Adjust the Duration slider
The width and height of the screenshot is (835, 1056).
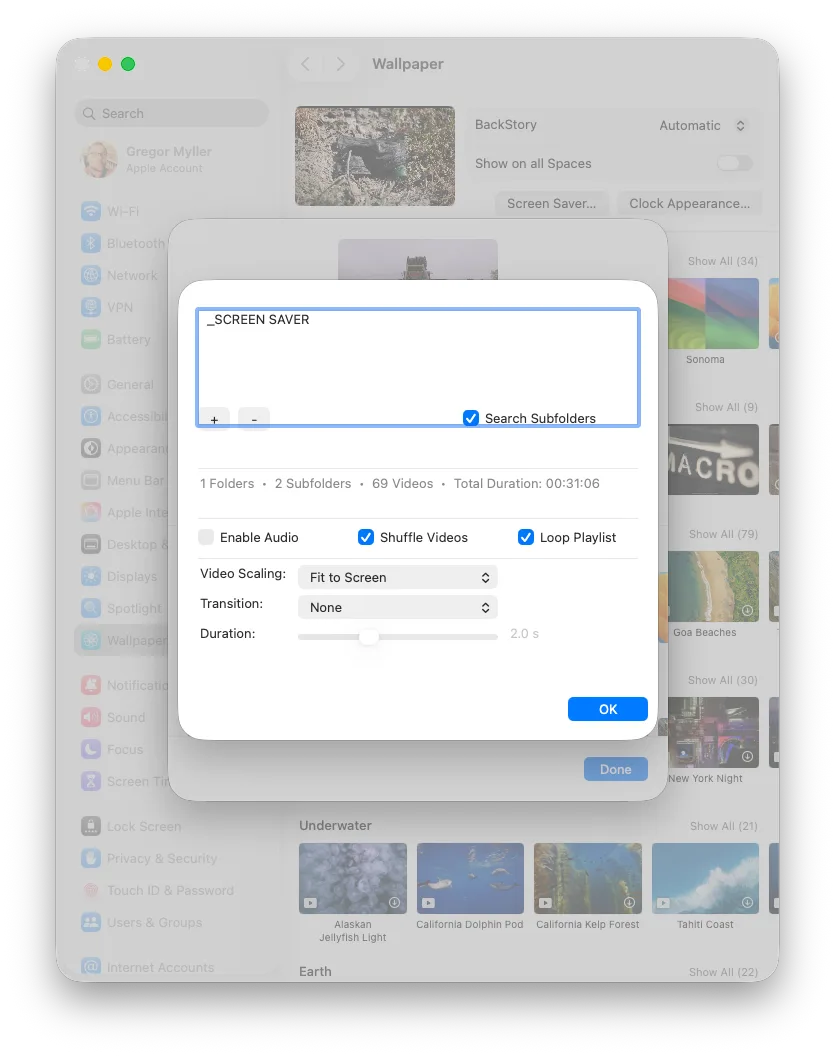point(369,636)
